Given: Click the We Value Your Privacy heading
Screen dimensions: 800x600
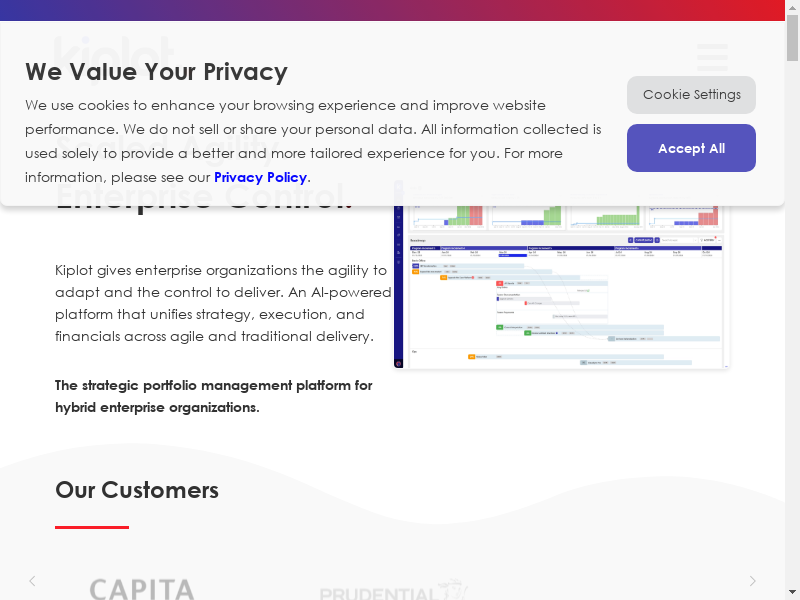Looking at the screenshot, I should pos(156,72).
